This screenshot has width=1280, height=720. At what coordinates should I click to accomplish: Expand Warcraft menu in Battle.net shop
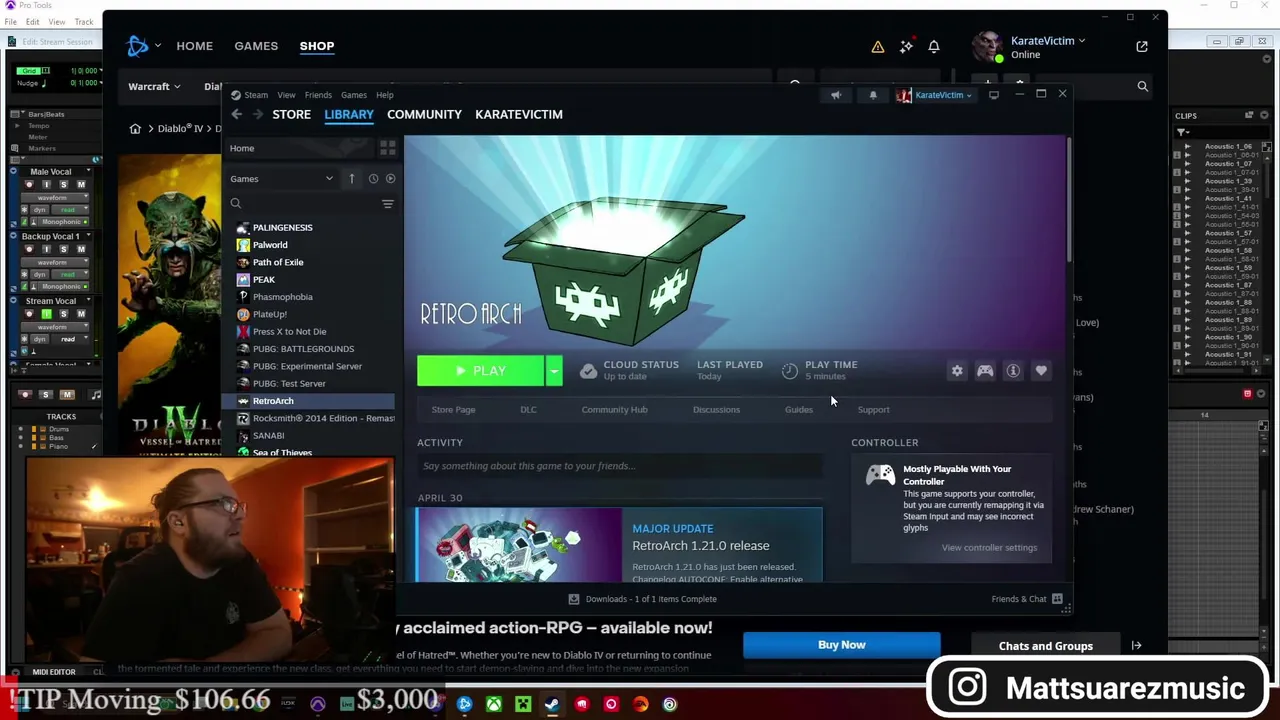click(154, 87)
